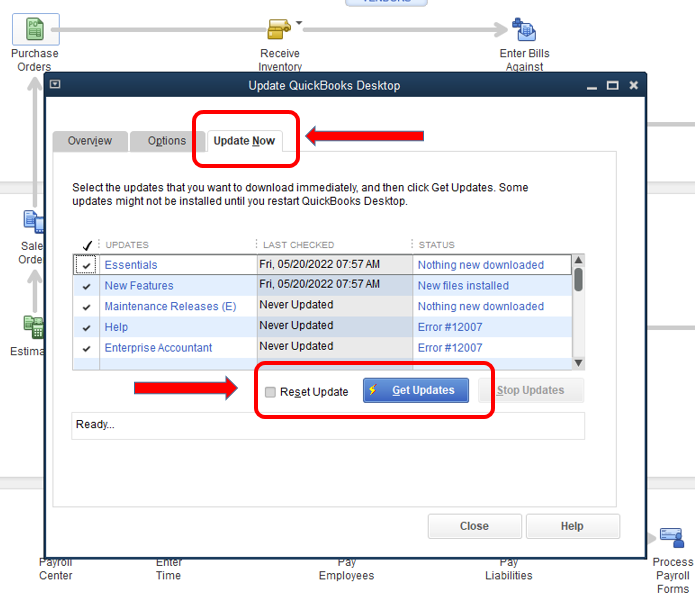Click the select-all checkmark column header

(x=87, y=245)
